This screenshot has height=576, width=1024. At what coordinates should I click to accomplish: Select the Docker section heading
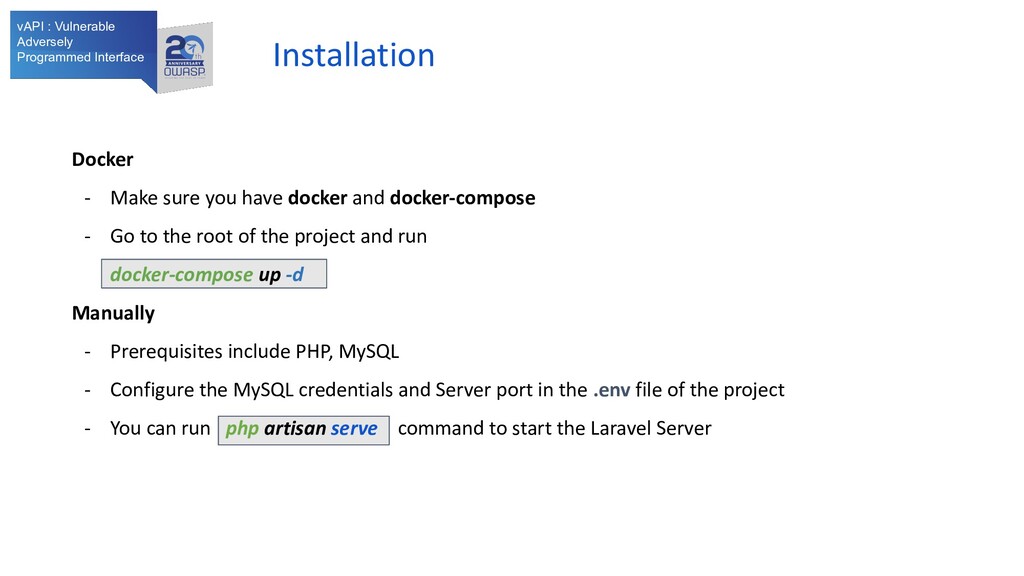tap(103, 159)
